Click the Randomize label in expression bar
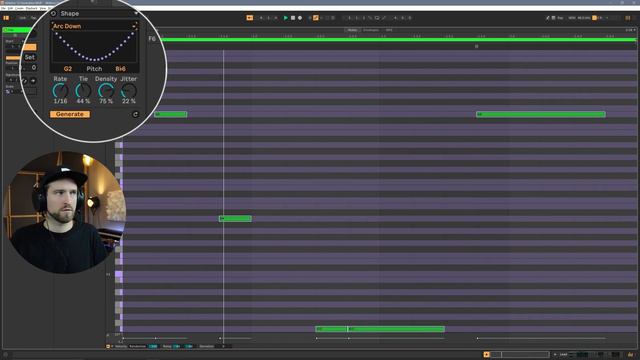 pos(138,347)
